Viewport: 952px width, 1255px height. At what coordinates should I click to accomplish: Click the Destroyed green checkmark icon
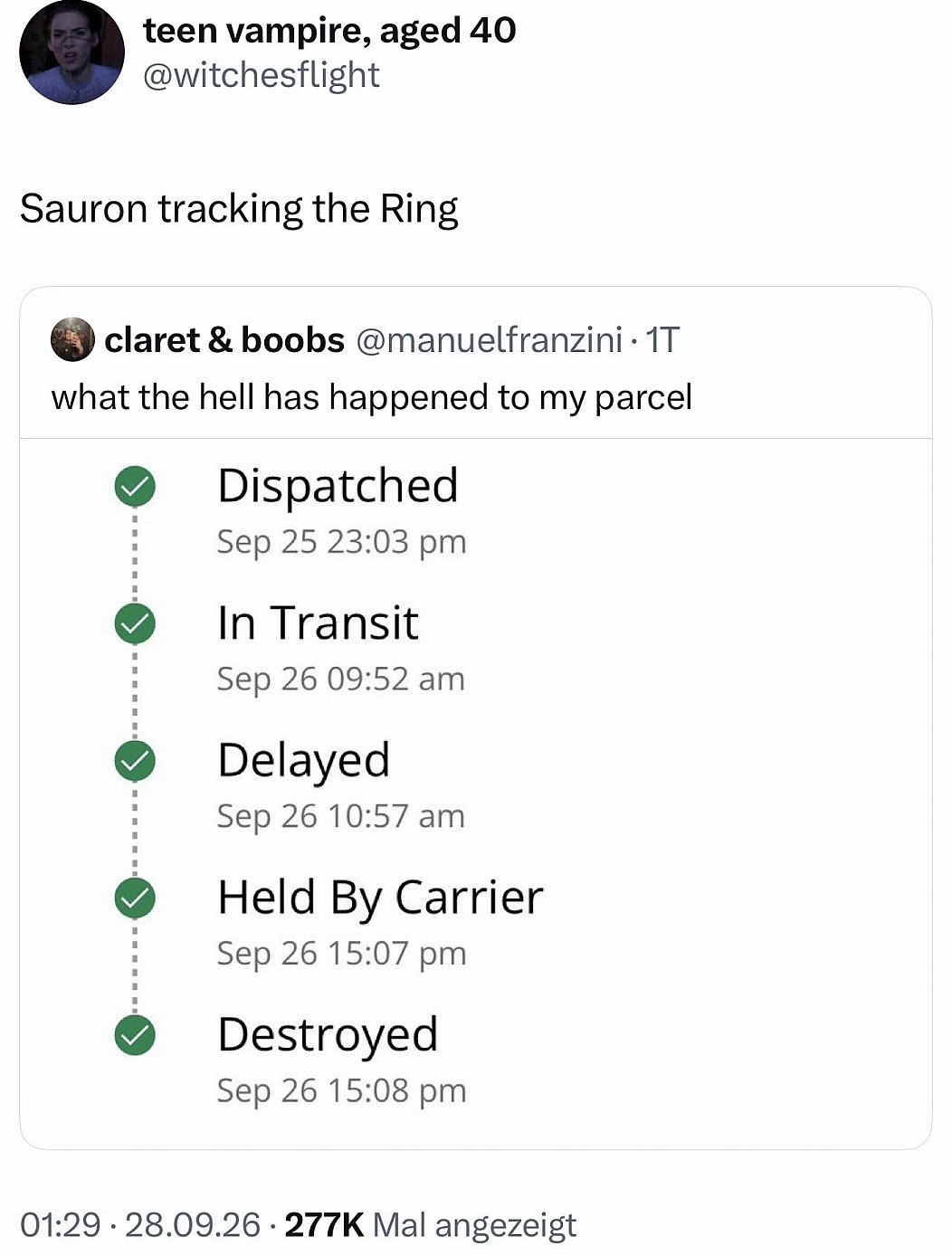point(135,1035)
